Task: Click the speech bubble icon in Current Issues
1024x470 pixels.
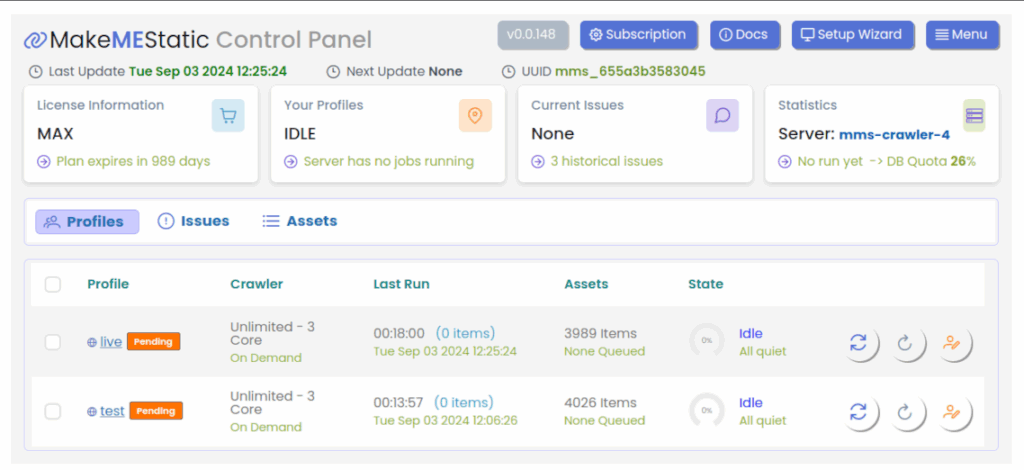Action: tap(722, 116)
